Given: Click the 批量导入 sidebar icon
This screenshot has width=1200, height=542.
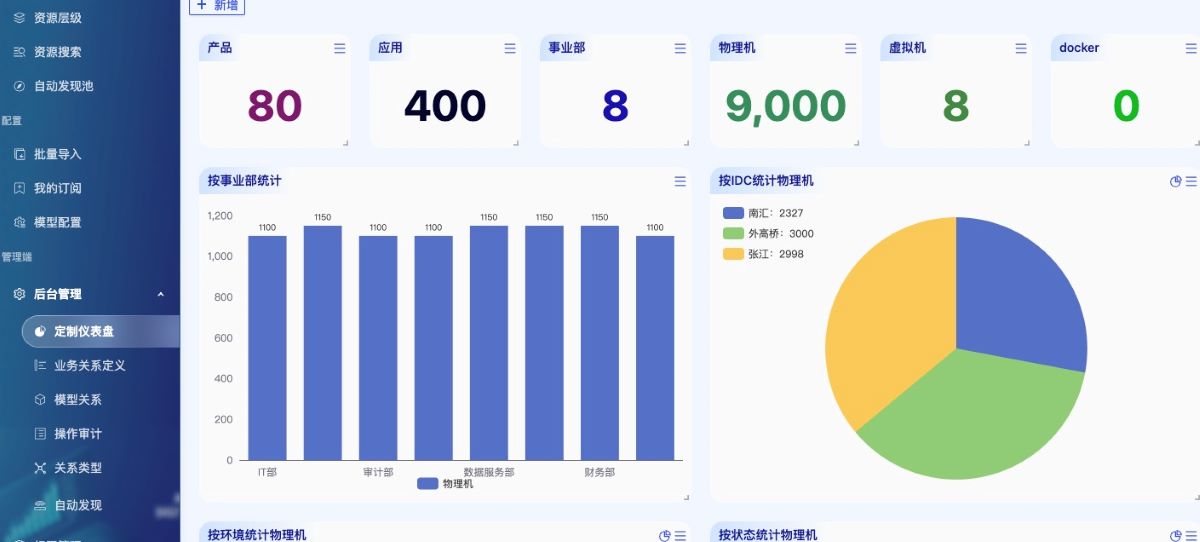Looking at the screenshot, I should click(19, 154).
